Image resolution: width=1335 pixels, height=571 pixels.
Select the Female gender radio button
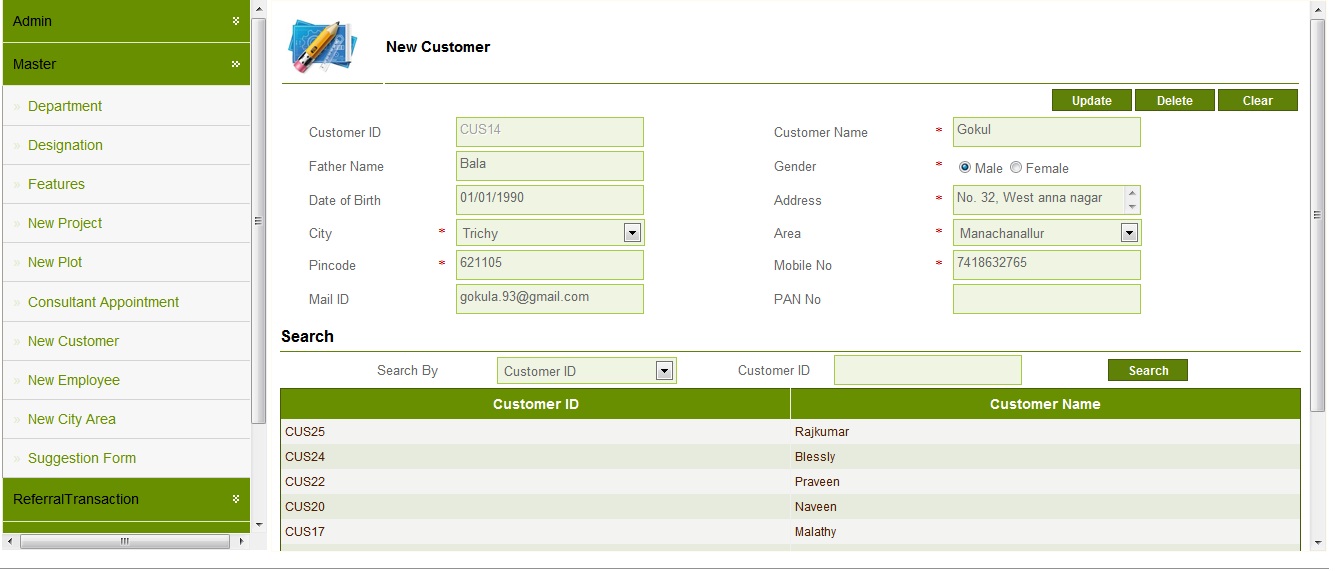1016,168
